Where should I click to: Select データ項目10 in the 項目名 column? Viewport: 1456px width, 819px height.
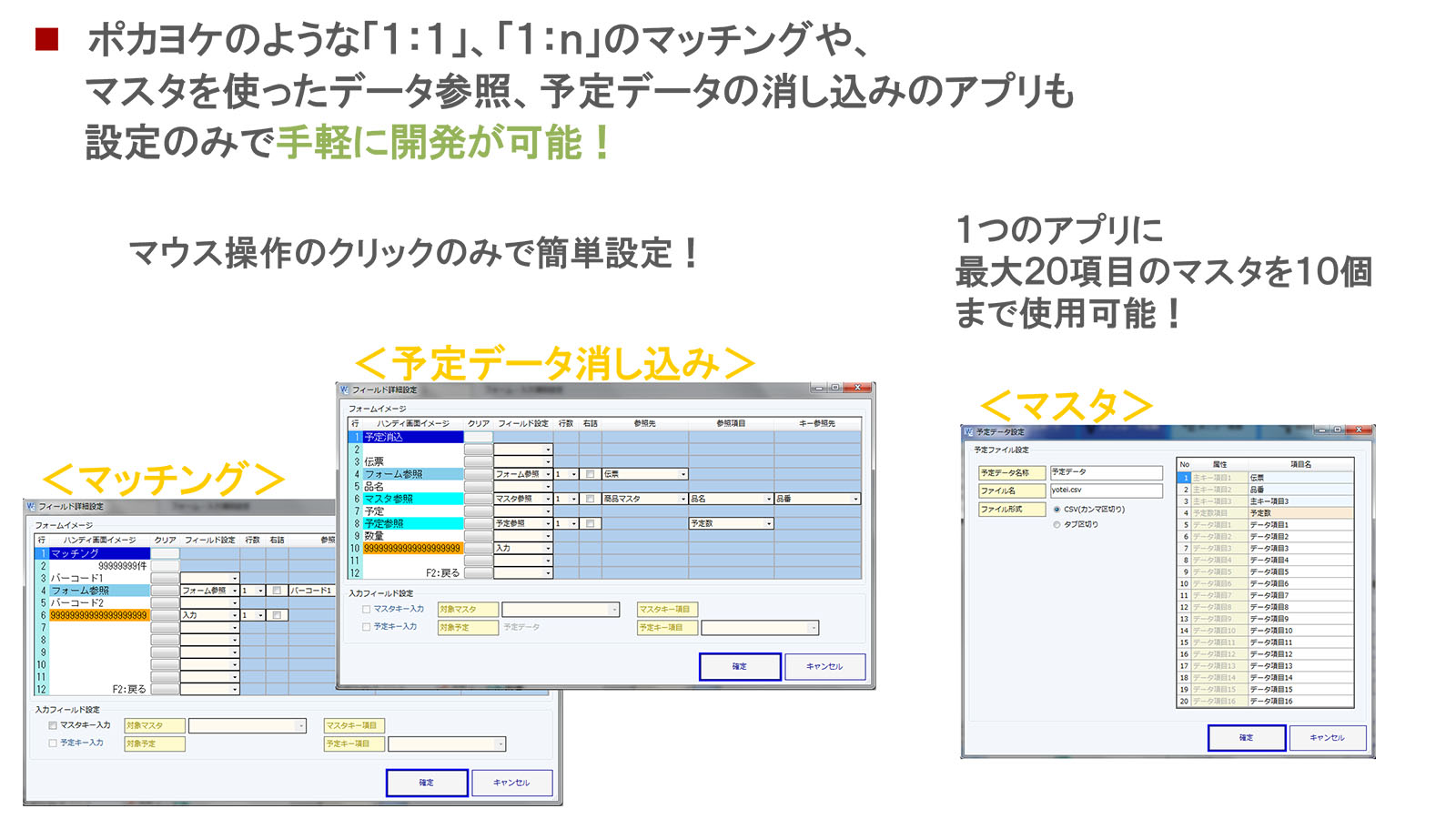click(x=1300, y=631)
